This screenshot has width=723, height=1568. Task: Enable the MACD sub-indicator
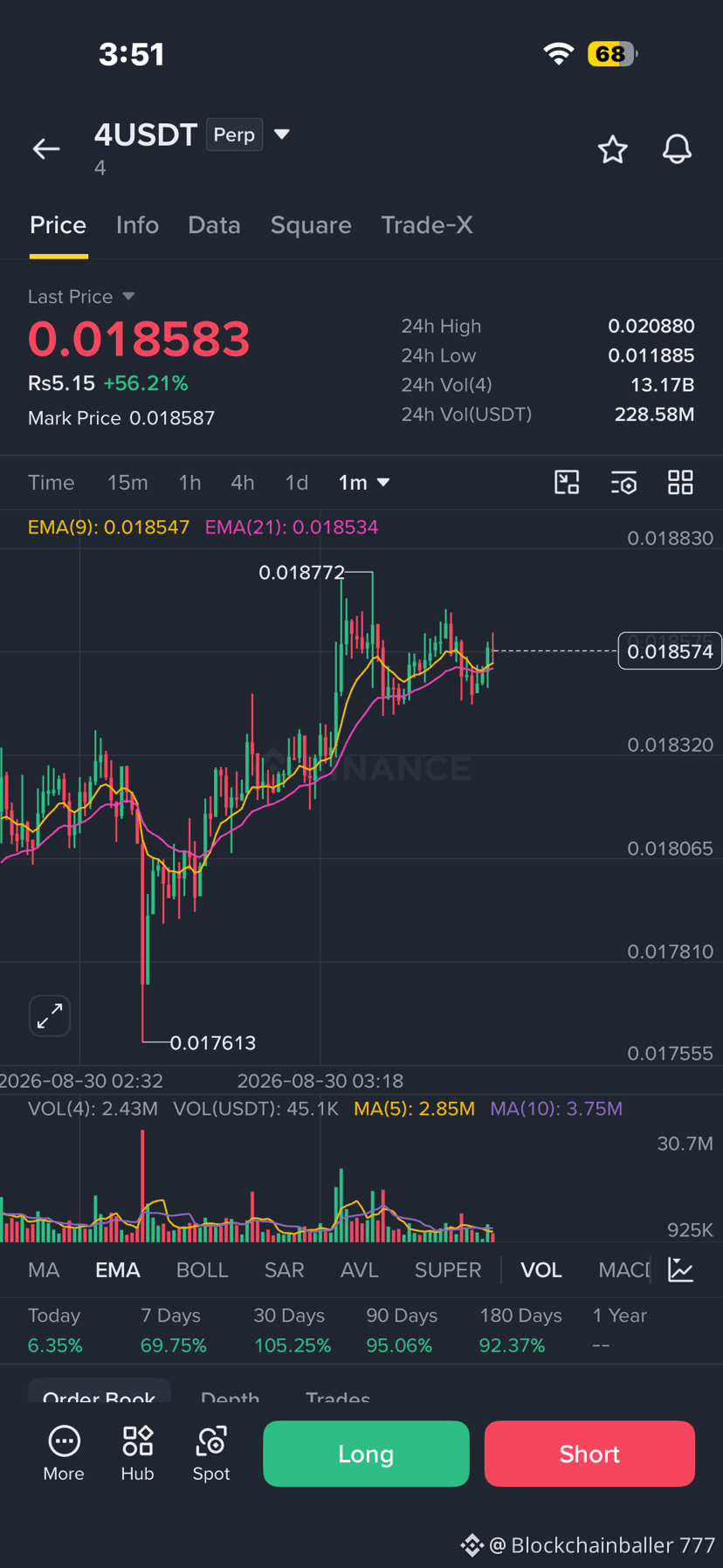point(624,1269)
